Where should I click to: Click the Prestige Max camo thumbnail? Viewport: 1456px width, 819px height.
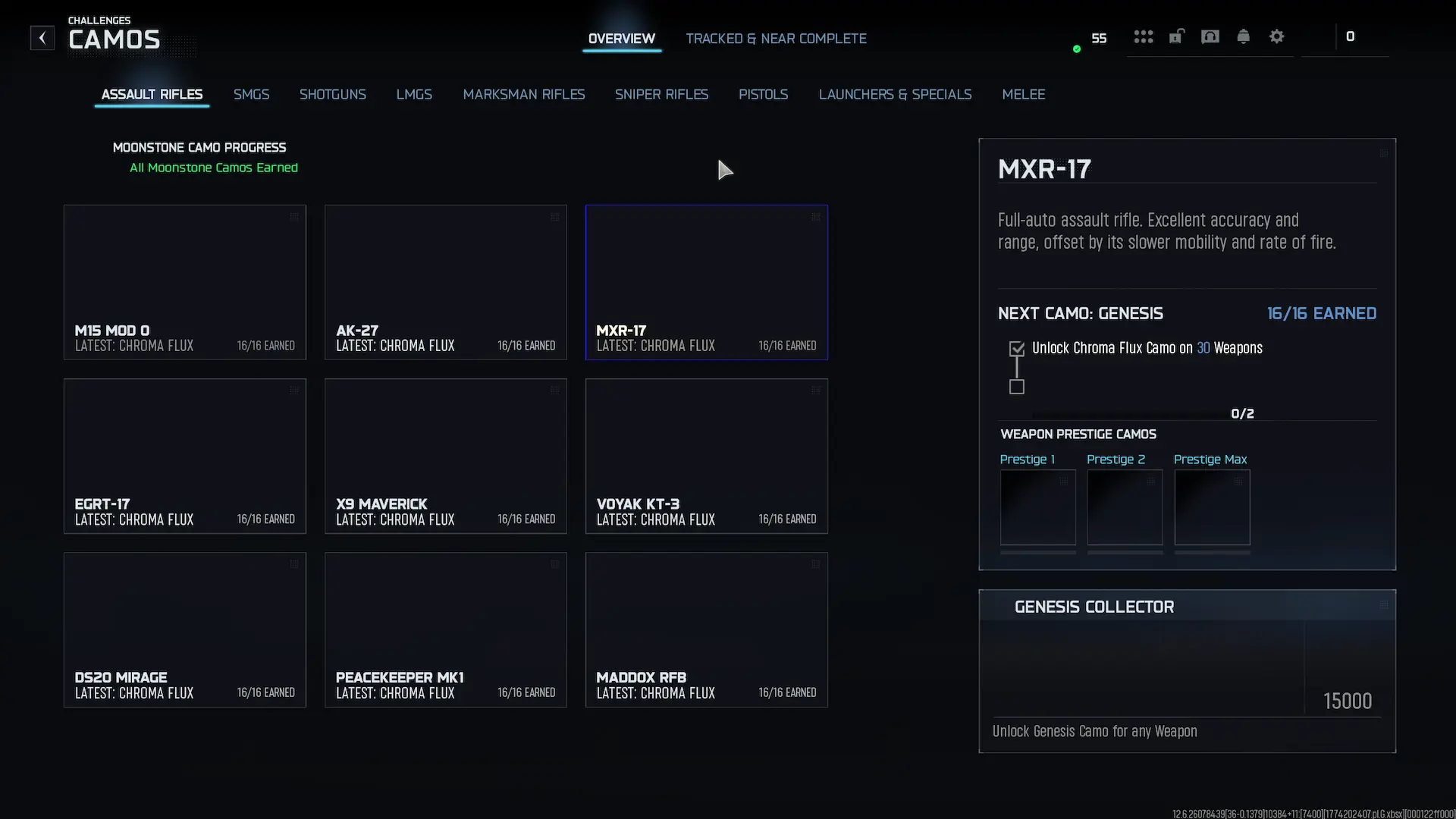(x=1212, y=507)
